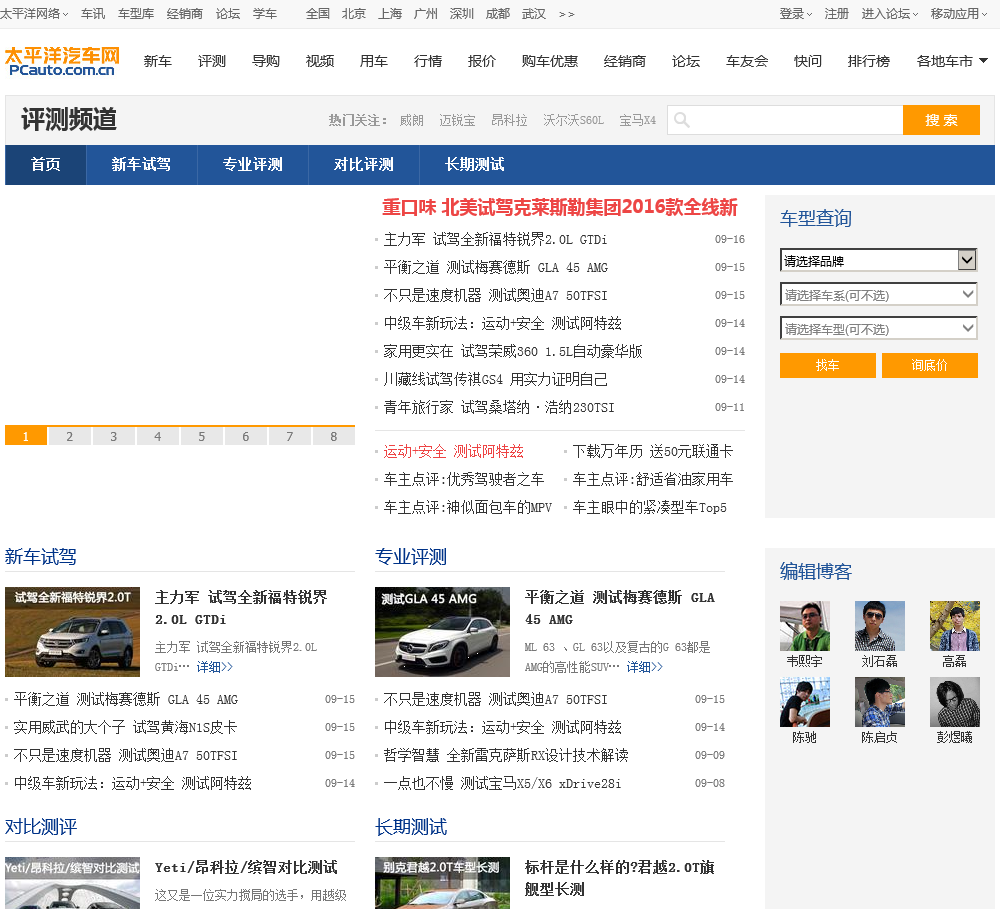Switch to the 专业评测 tab
Image resolution: width=1000 pixels, height=909 pixels.
click(253, 165)
